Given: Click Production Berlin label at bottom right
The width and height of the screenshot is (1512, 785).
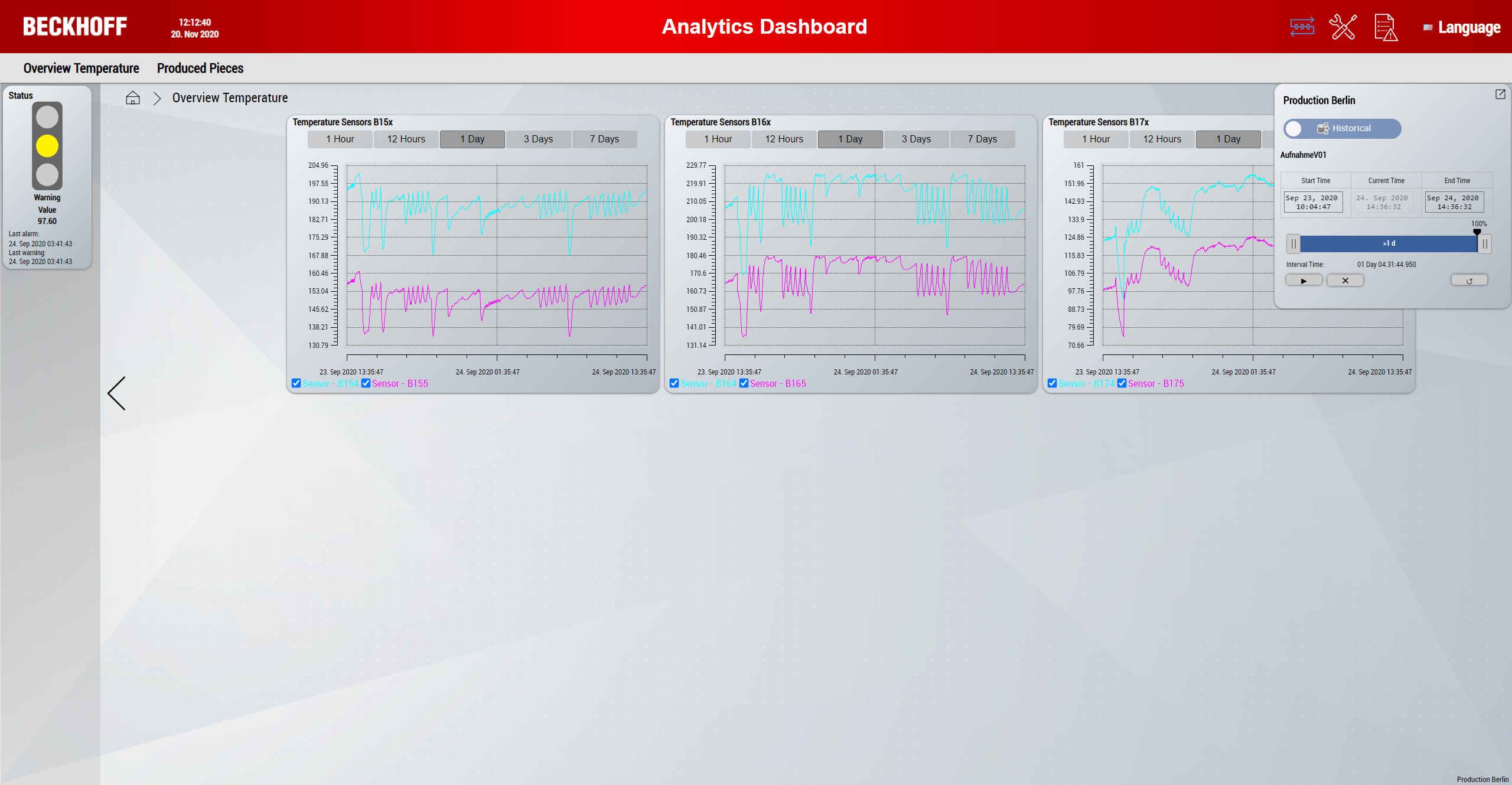Looking at the screenshot, I should (1482, 780).
